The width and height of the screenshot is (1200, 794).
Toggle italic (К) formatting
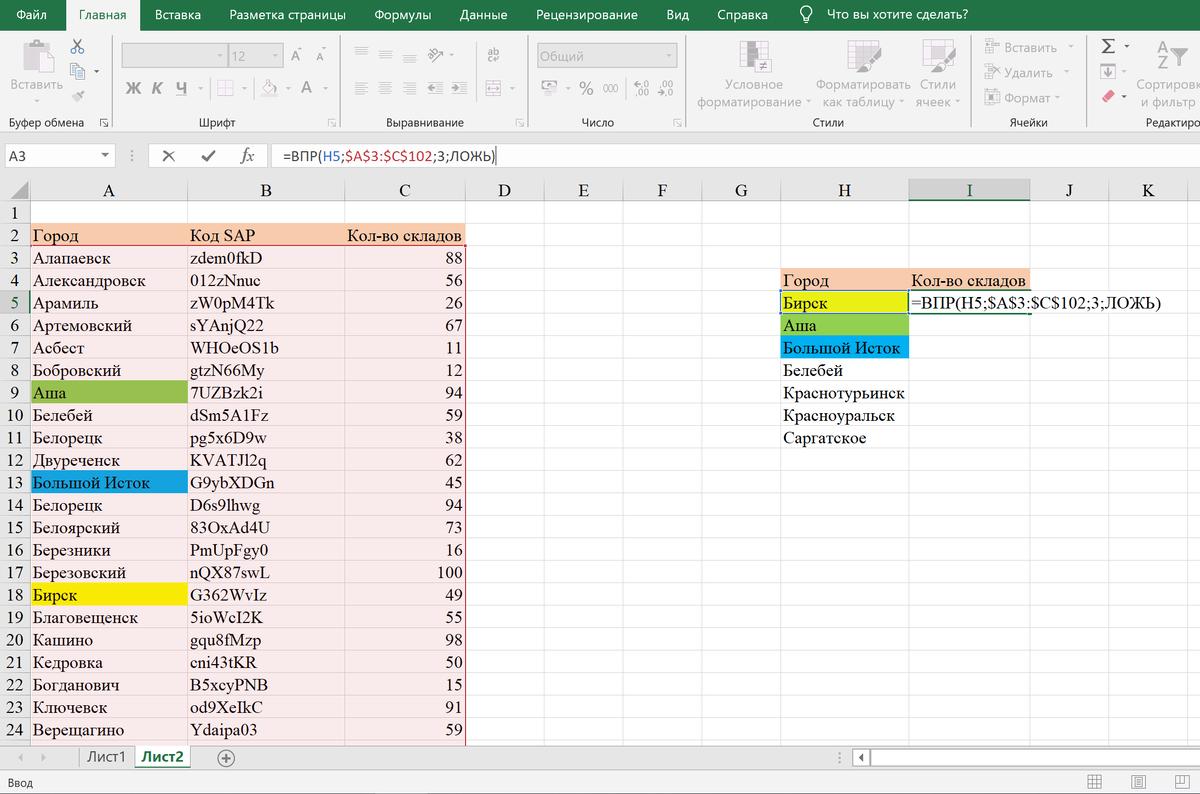157,88
